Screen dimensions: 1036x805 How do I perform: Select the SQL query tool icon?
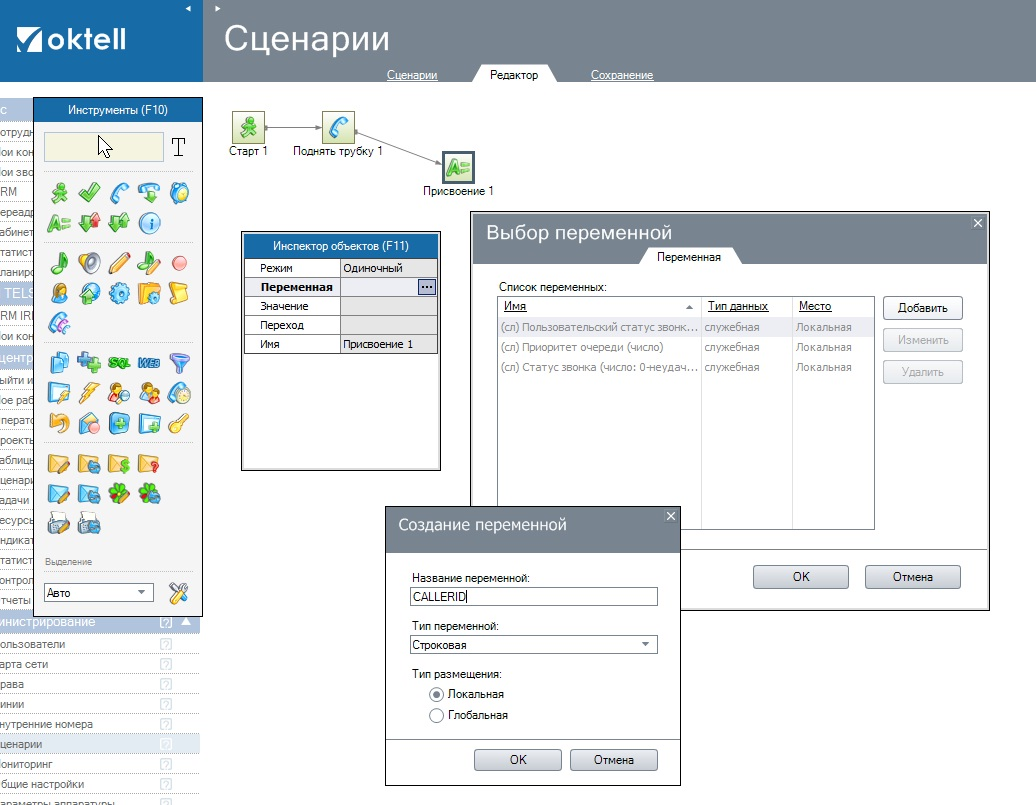[x=120, y=363]
